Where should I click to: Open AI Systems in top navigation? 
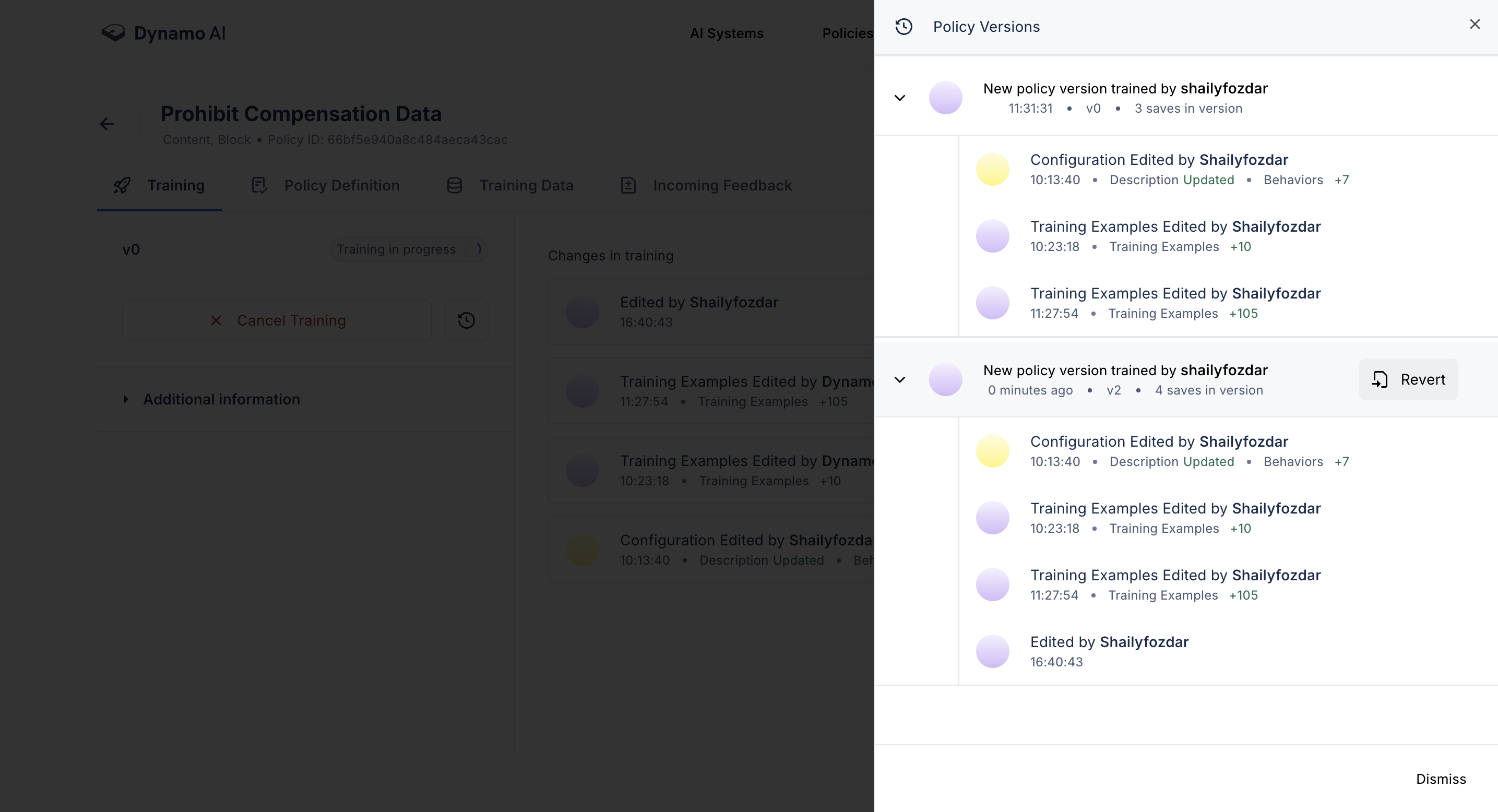pos(727,34)
